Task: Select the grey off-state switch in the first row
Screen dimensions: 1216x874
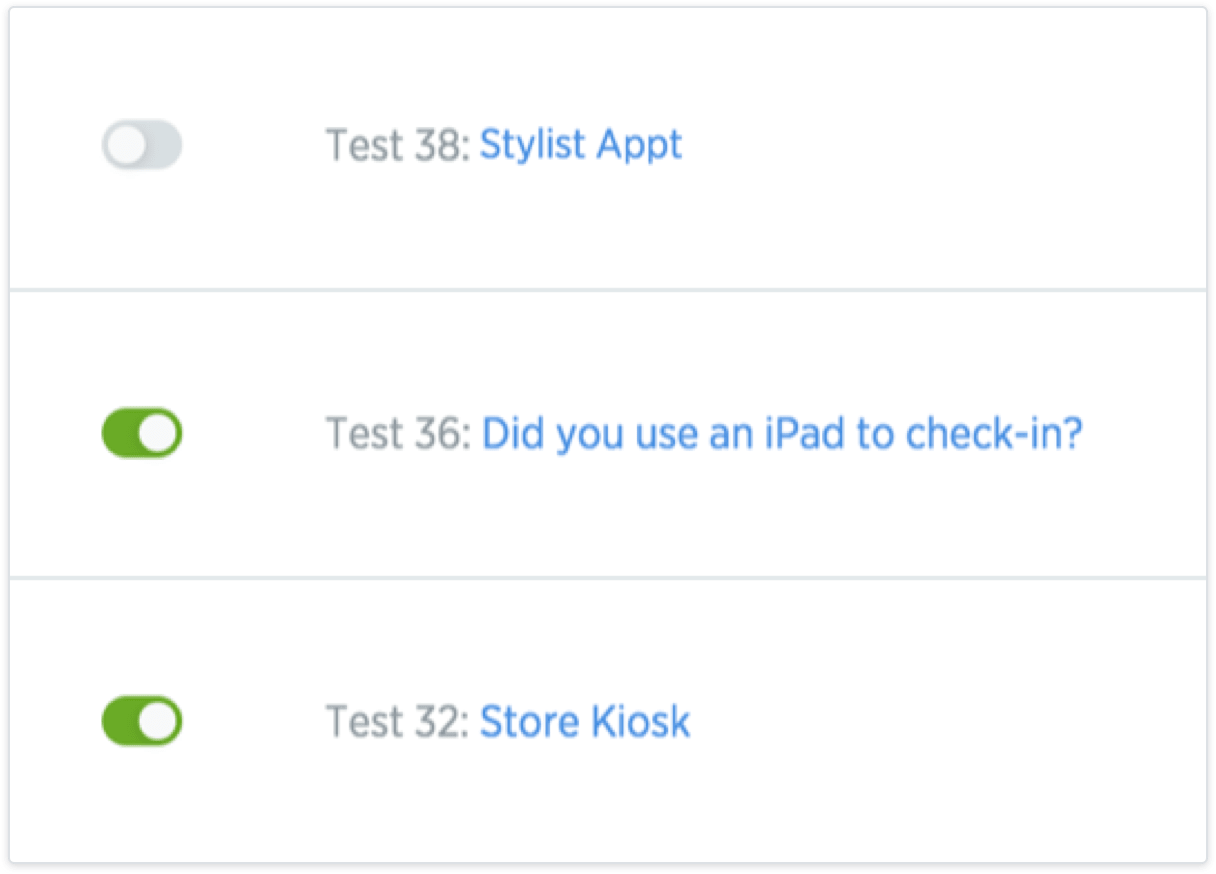Action: coord(142,145)
